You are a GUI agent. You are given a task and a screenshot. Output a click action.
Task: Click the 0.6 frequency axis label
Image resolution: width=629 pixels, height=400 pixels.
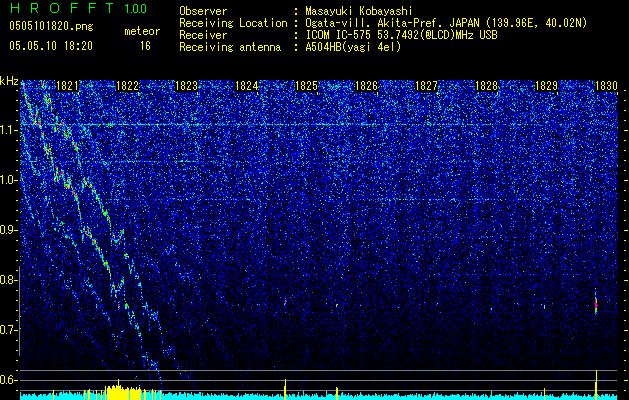(x=9, y=380)
